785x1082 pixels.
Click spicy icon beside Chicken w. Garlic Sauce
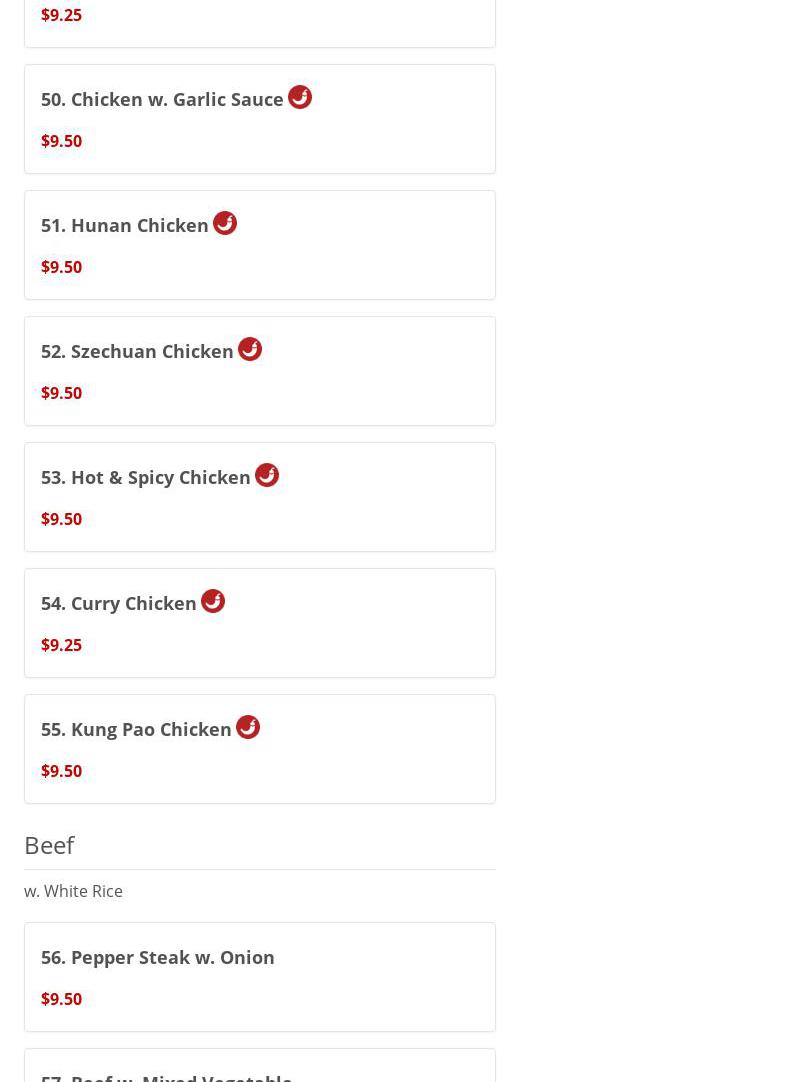click(300, 97)
